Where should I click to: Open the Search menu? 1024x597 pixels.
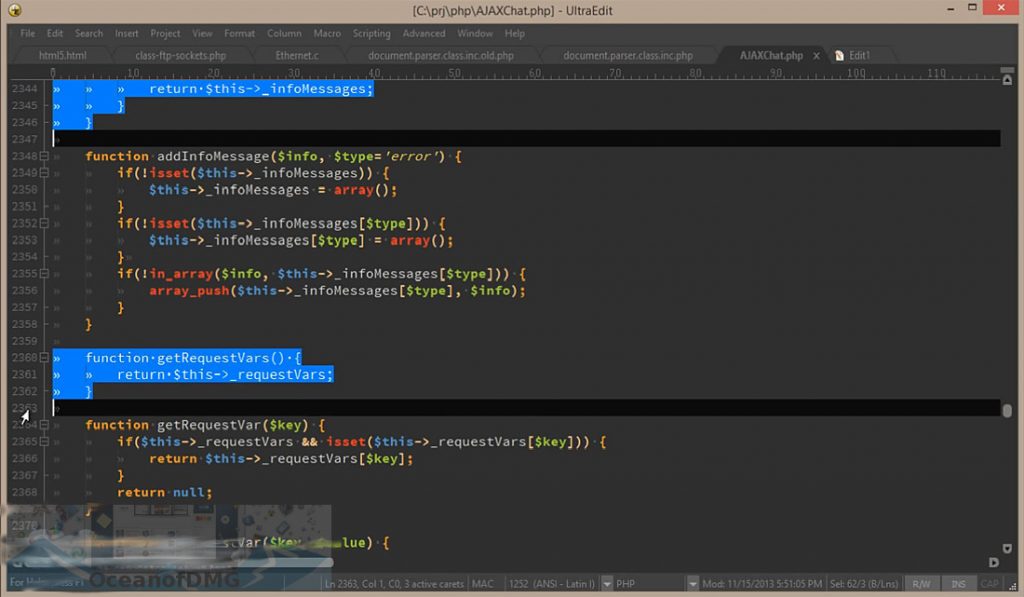[89, 33]
